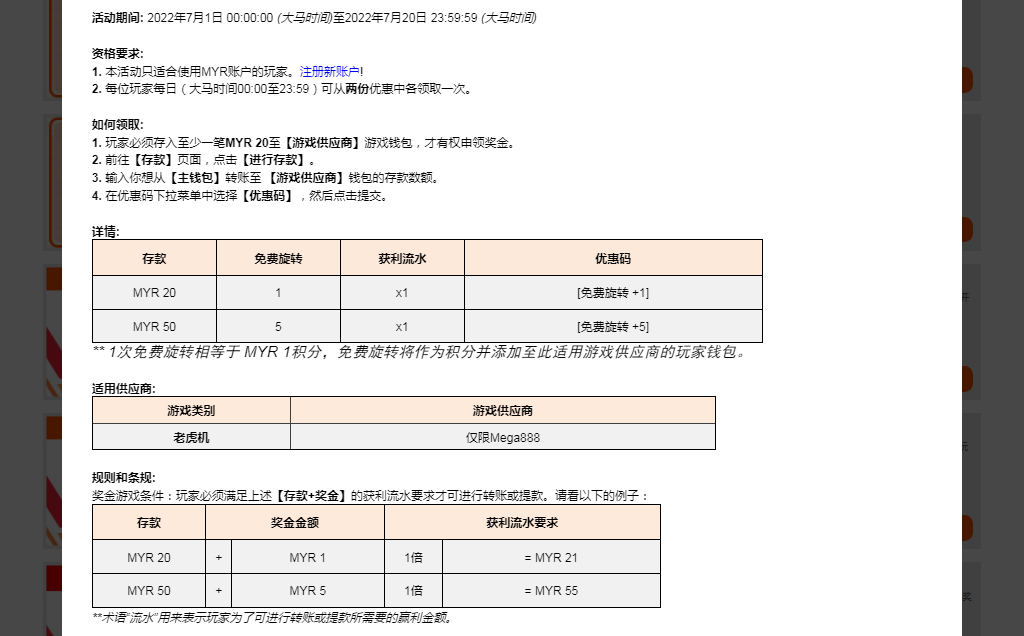Click the 仅限Mega888 provider cell
1024x636 pixels.
coord(502,437)
